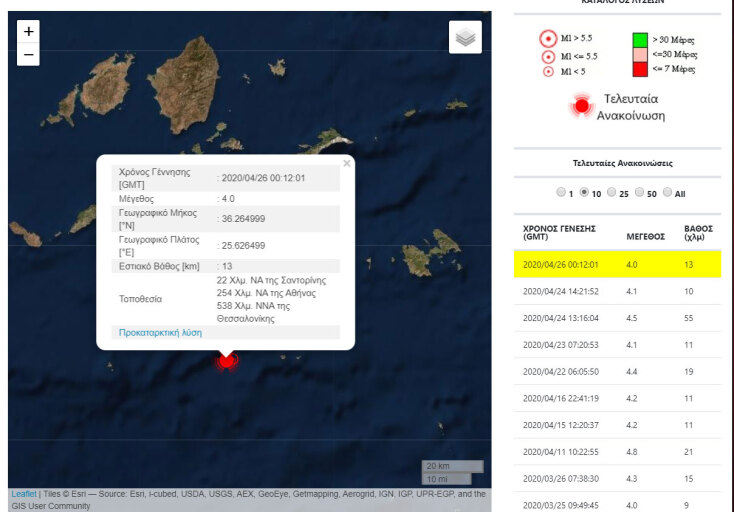Click the Ml < 5 legend icon
Viewport: 734px width, 512px height.
click(548, 71)
